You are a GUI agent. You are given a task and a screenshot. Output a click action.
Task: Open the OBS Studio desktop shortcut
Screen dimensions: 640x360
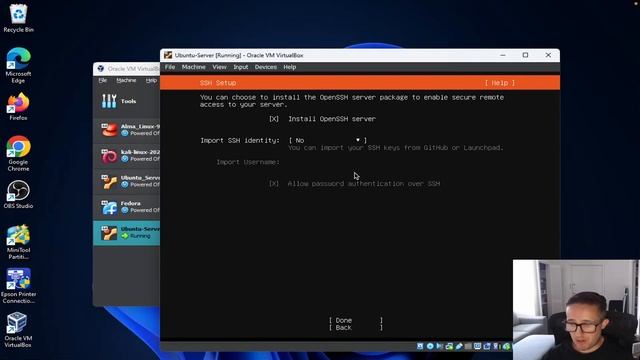point(18,194)
